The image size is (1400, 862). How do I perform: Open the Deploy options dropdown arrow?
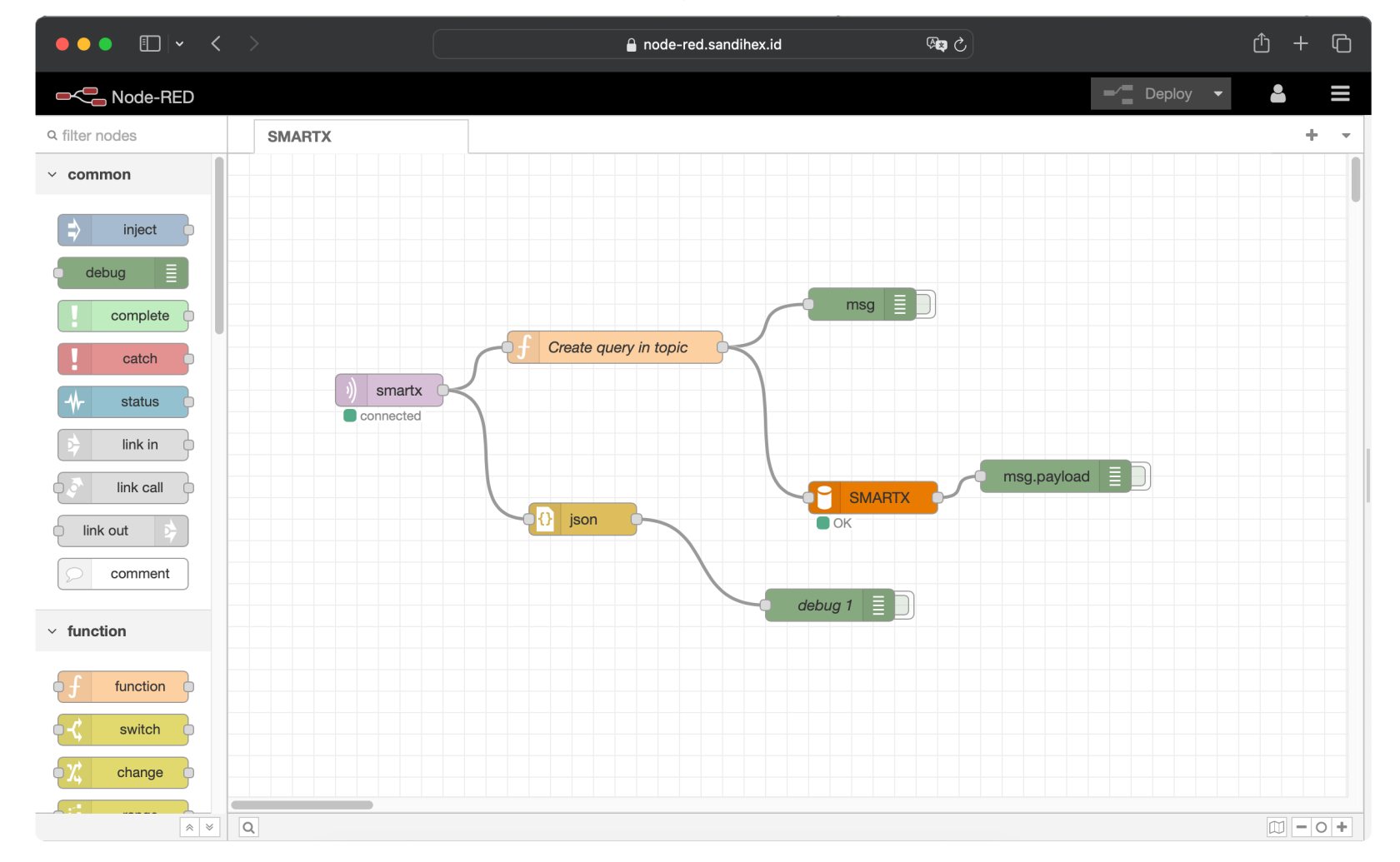(1218, 94)
